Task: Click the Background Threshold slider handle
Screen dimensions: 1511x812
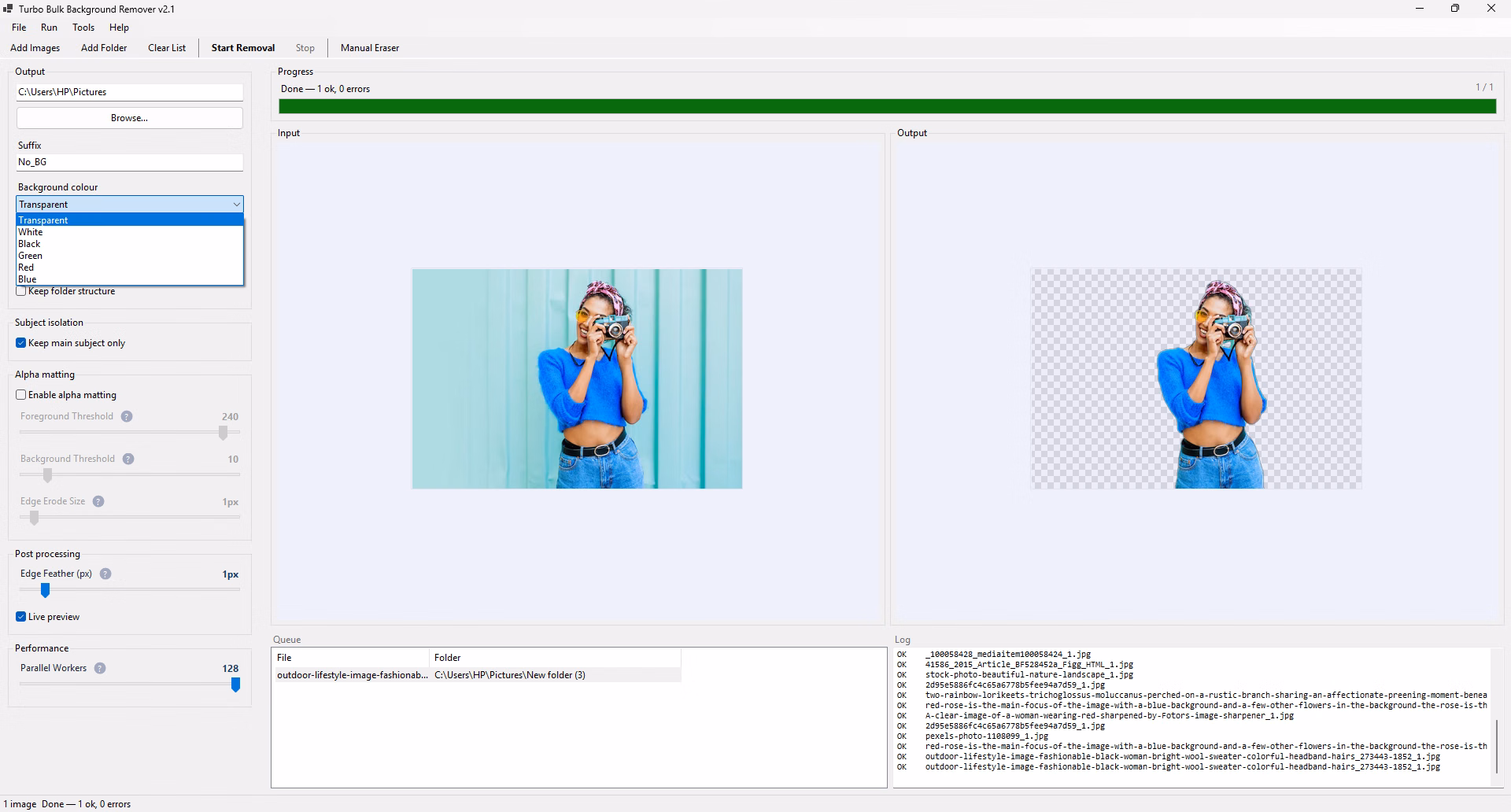Action: point(48,475)
